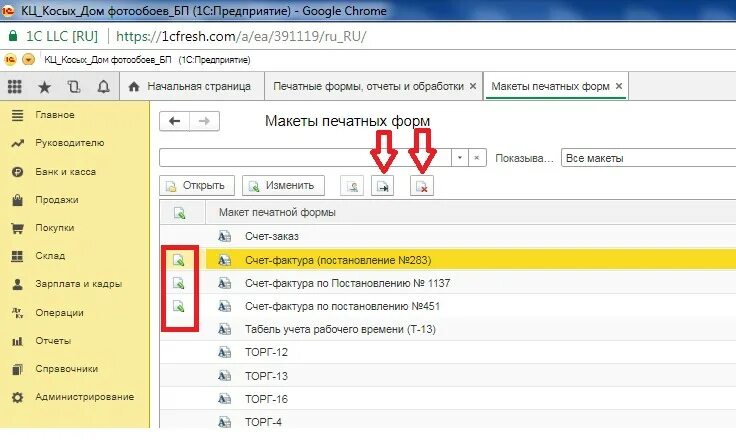The height and width of the screenshot is (440, 736).
Task: Select the ТОРГ-16 row
Action: pyautogui.click(x=448, y=399)
